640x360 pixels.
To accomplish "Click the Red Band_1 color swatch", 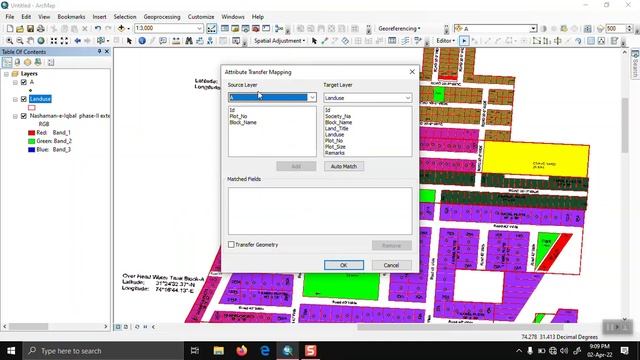I will 31,133.
